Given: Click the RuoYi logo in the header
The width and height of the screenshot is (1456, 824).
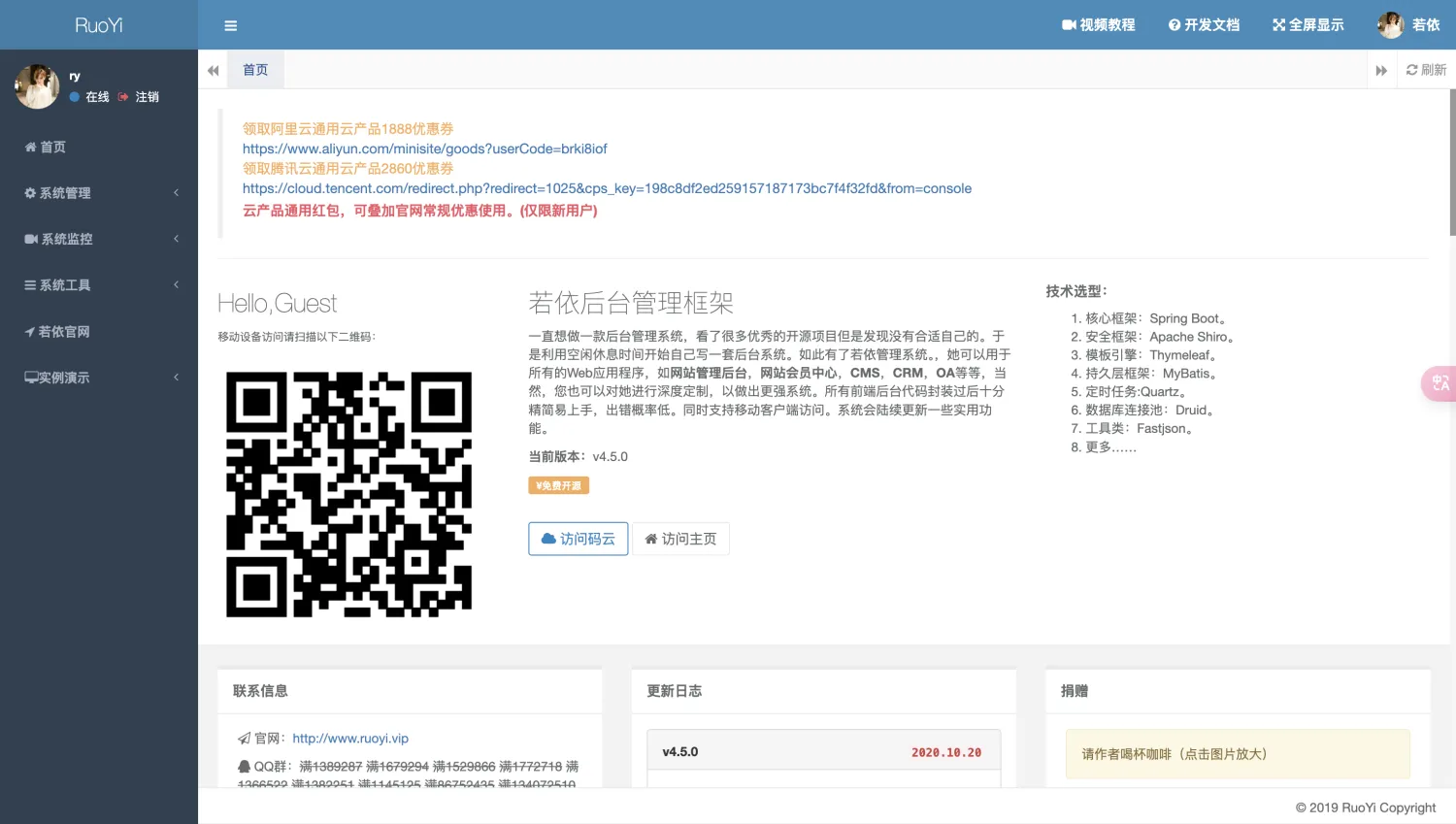Looking at the screenshot, I should click(x=99, y=25).
